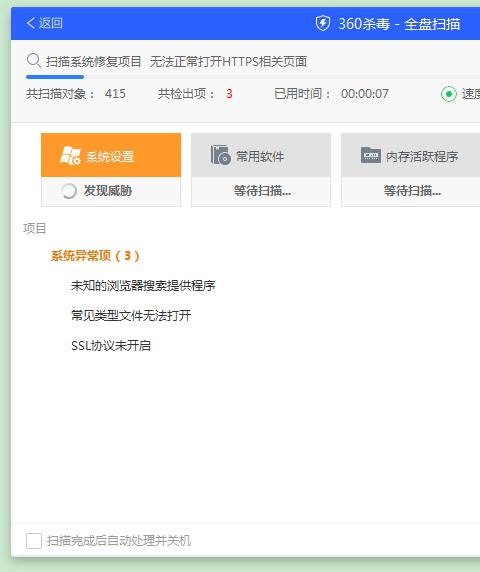Click the red detected items count 3
Image resolution: width=480 pixels, height=572 pixels.
tap(229, 94)
